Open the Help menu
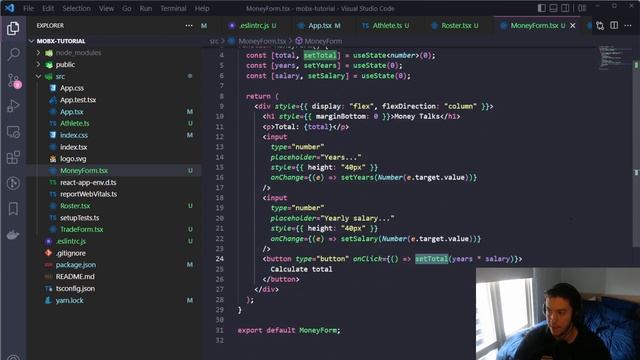640x360 pixels. [x=202, y=8]
